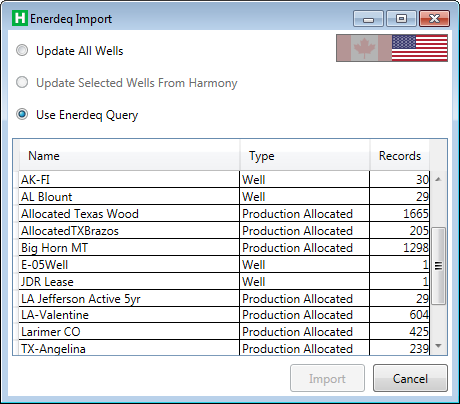The image size is (460, 404).
Task: Select the LA-Valentine query
Action: [224, 315]
